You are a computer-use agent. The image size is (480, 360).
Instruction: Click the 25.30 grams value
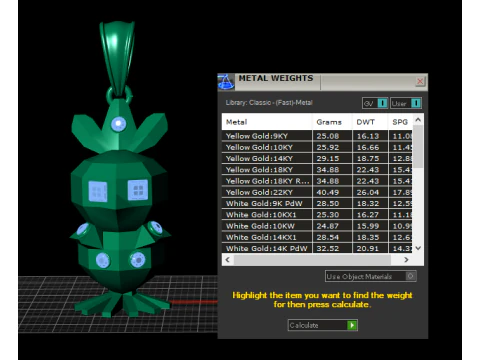(328, 215)
